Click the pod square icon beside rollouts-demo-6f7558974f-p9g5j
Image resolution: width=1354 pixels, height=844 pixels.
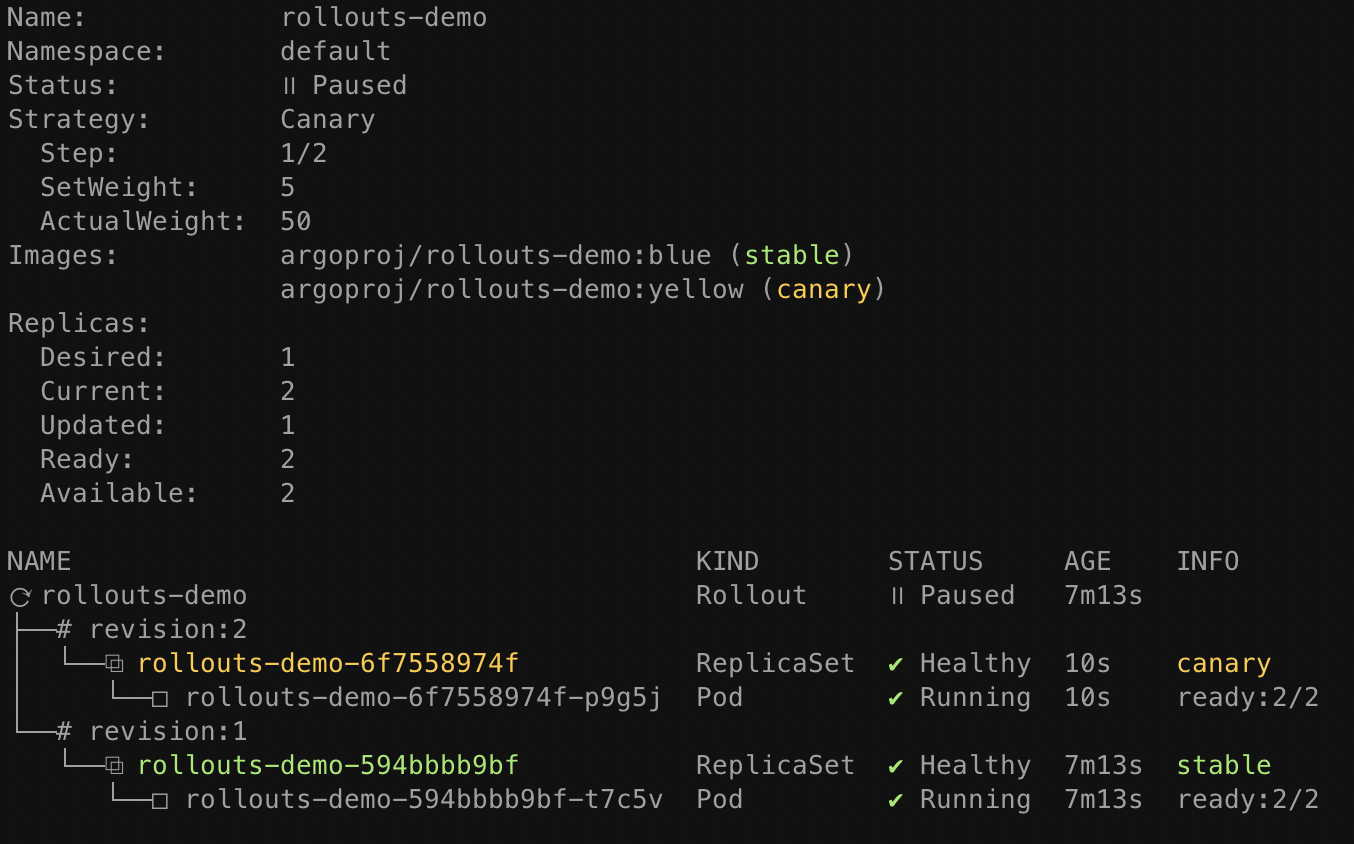(x=160, y=699)
